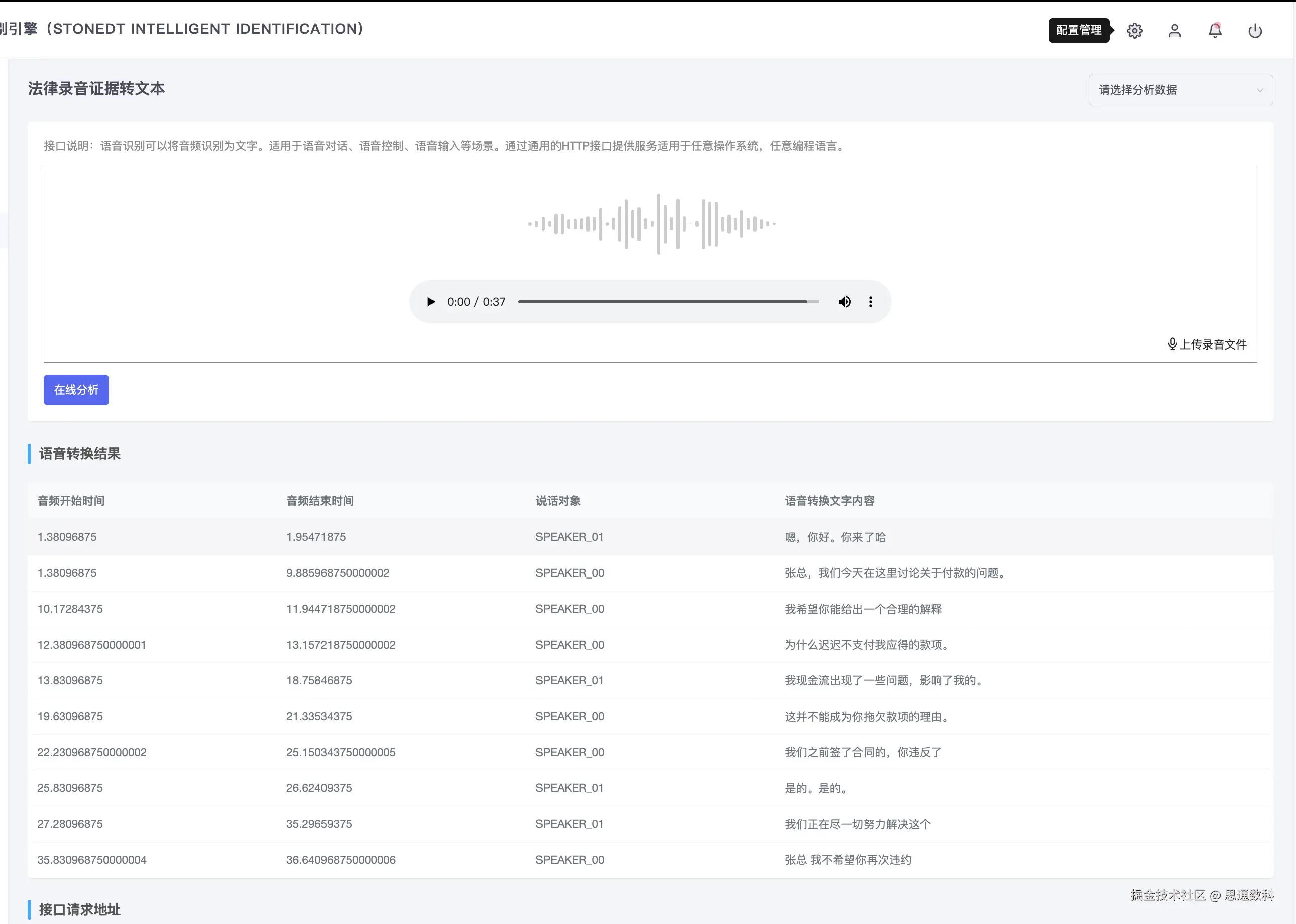Select the row starting at 13.83096875
This screenshot has height=924, width=1296.
[71, 680]
